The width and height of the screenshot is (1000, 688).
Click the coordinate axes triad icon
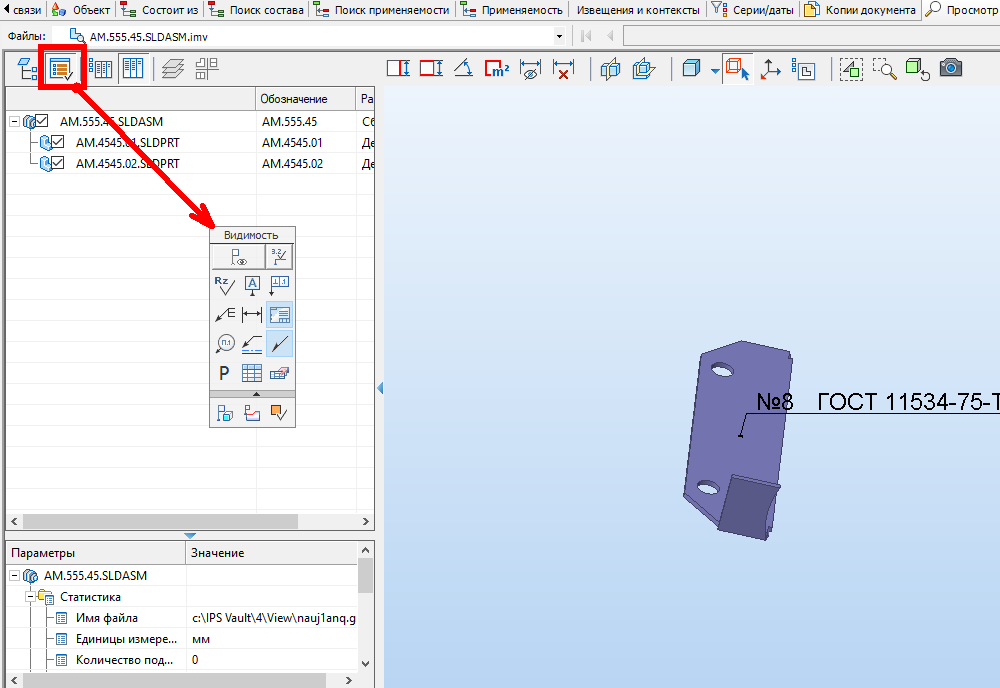pyautogui.click(x=771, y=69)
